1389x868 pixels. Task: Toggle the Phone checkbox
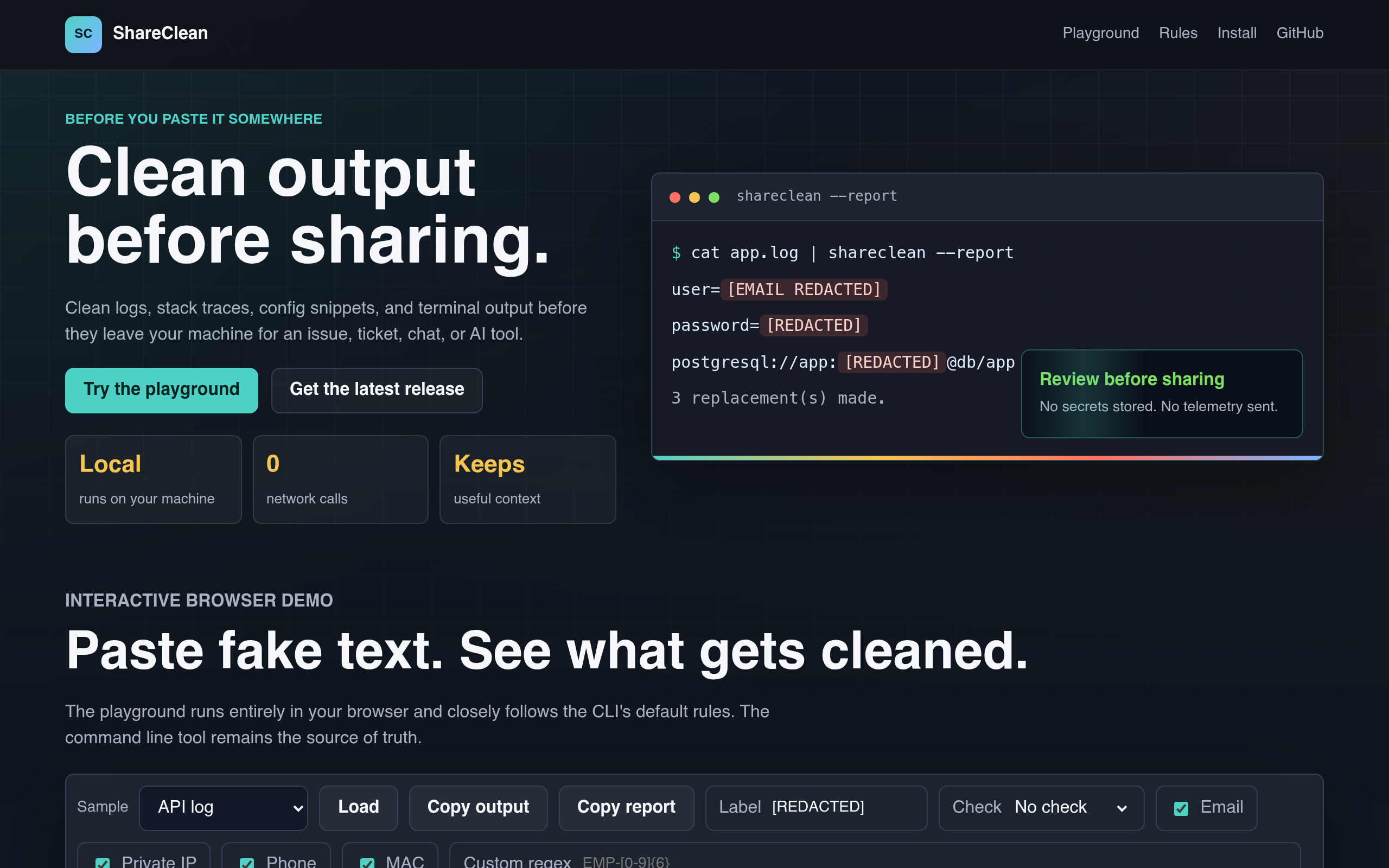pos(247,863)
